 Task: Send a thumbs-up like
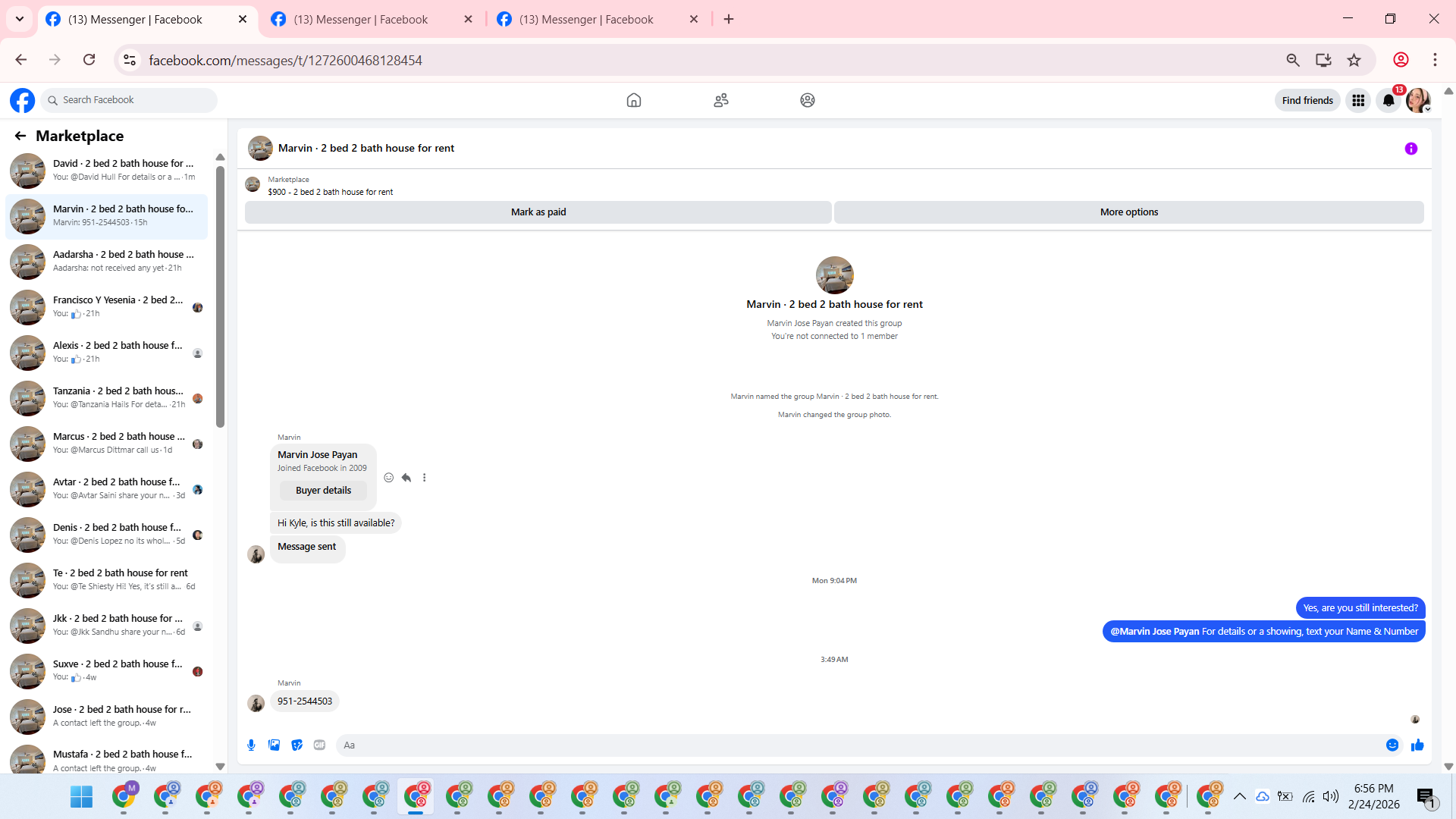point(1417,745)
